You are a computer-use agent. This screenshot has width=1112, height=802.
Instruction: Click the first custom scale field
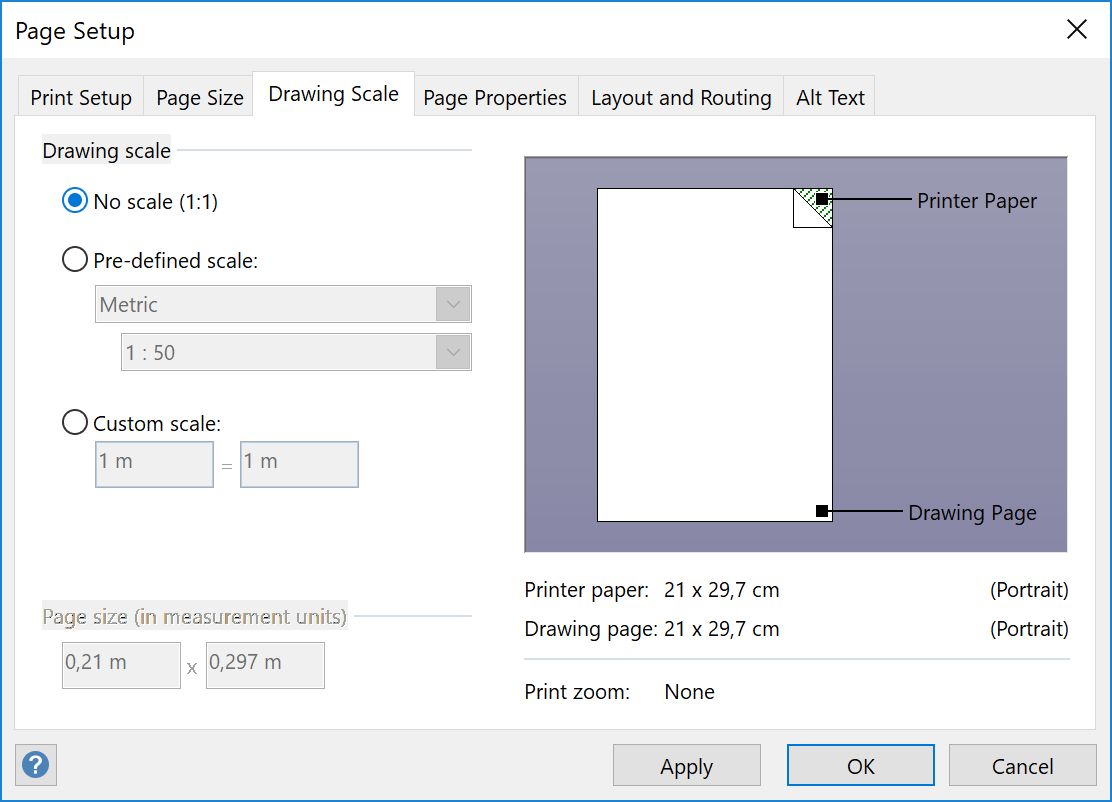point(155,464)
